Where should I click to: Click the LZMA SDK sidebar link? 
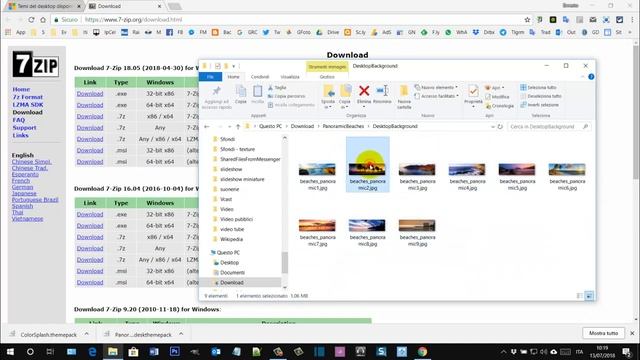(x=28, y=105)
